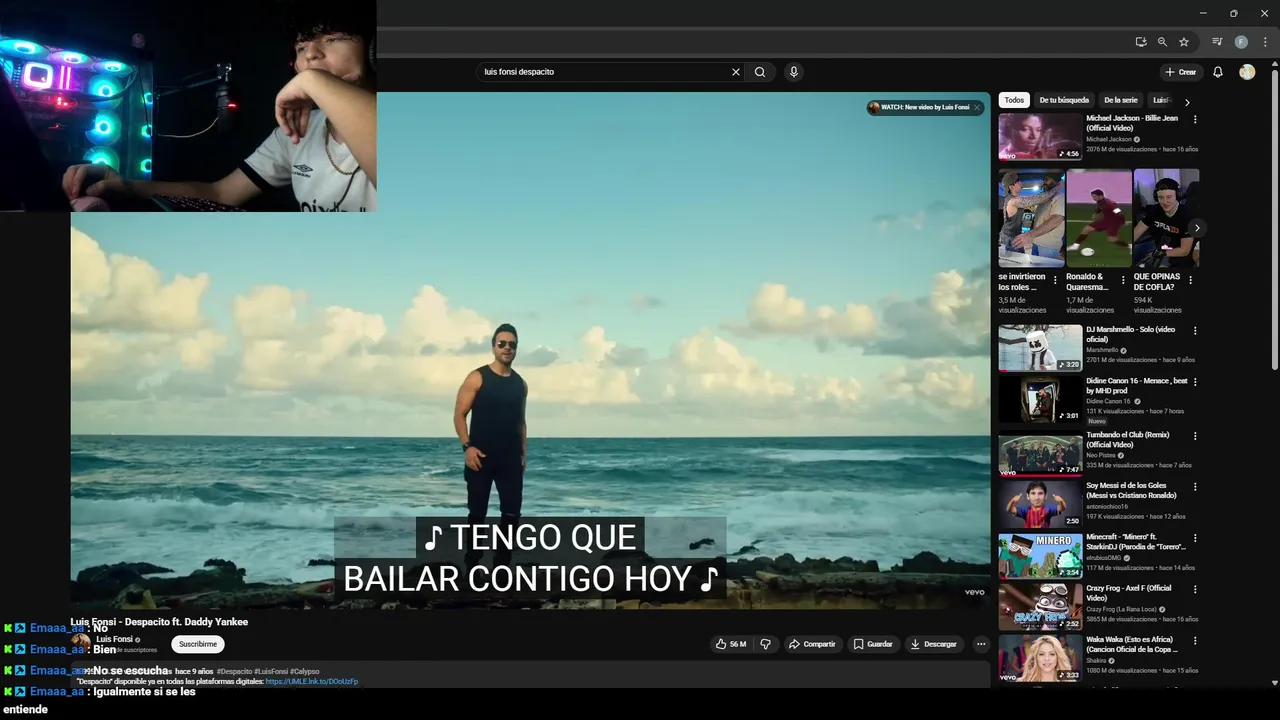
Task: Click title 'Crazy Frog - Axel F (Official Video)'
Action: pyautogui.click(x=1129, y=593)
